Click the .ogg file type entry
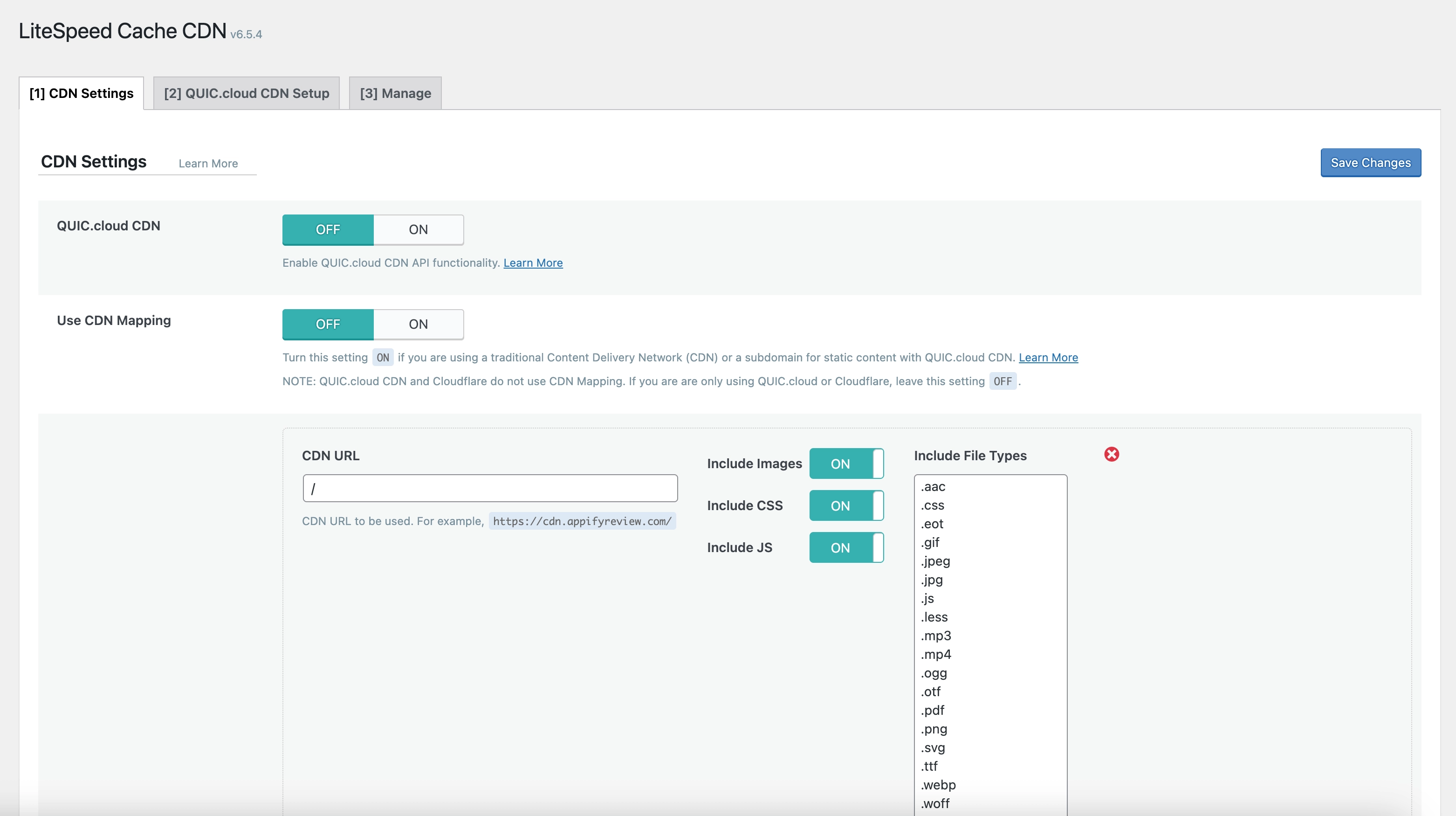 pyautogui.click(x=933, y=673)
